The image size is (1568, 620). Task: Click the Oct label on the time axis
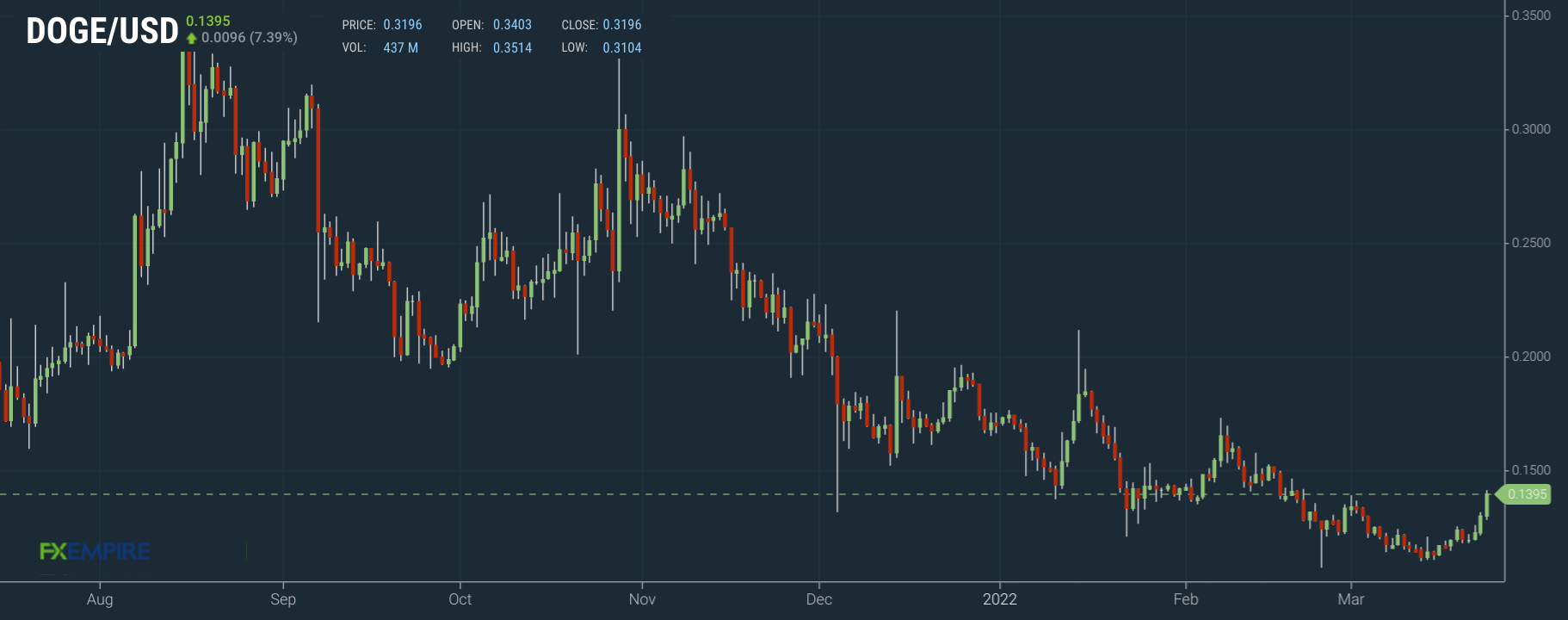pos(460,599)
